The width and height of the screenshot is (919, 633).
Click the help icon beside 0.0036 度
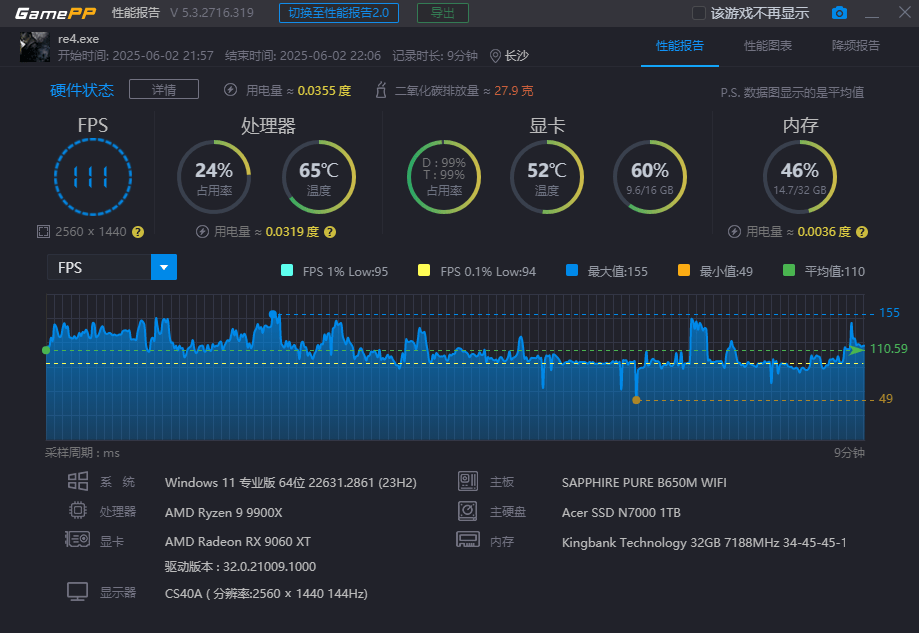pyautogui.click(x=862, y=232)
